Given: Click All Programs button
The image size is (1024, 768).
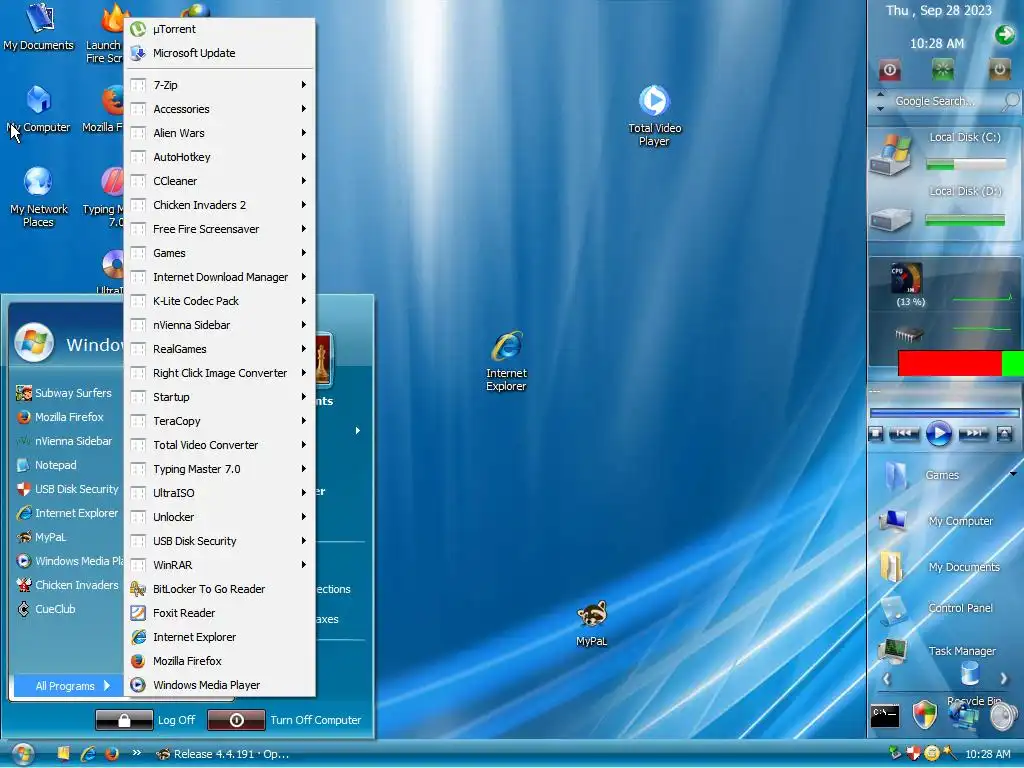Looking at the screenshot, I should [68, 686].
